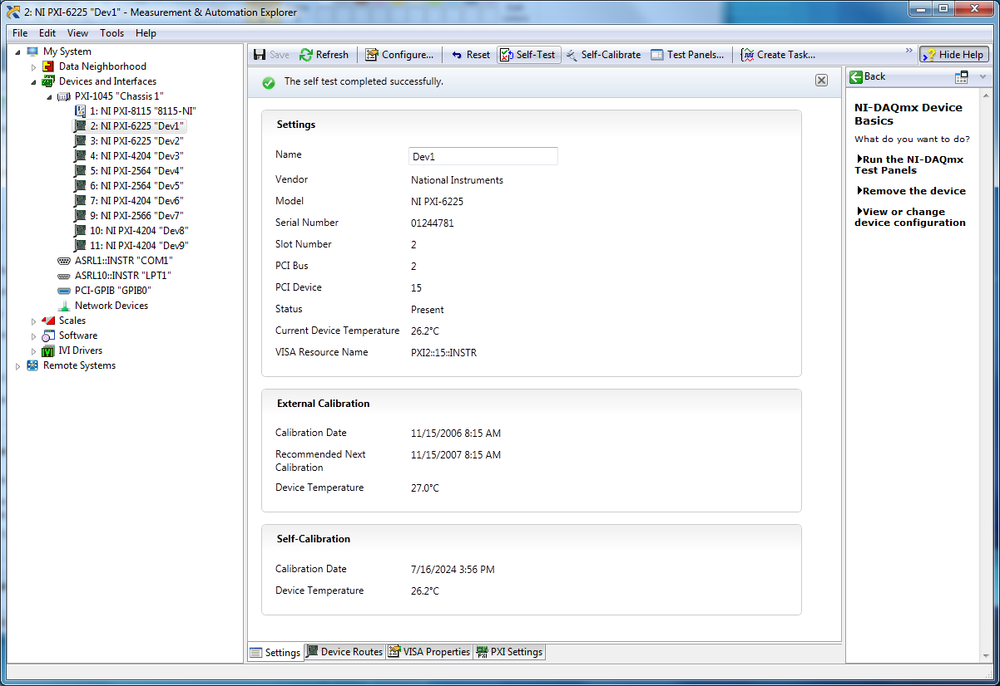
Task: Collapse the PXI-1045 Chassis 1 node
Action: pos(49,97)
